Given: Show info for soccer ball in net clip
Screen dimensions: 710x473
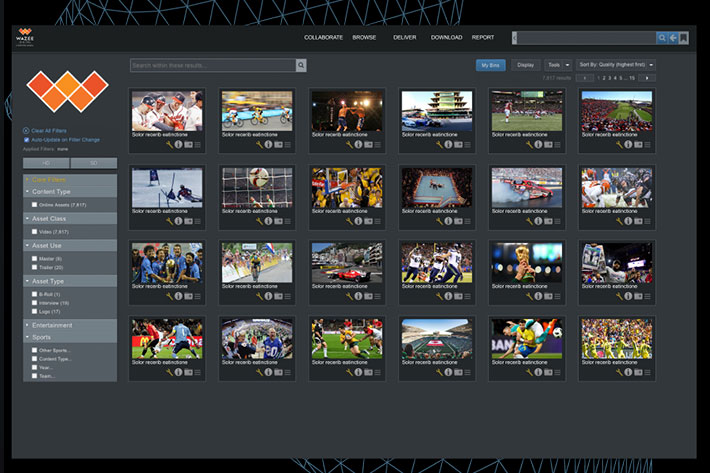Looking at the screenshot, I should (x=269, y=221).
